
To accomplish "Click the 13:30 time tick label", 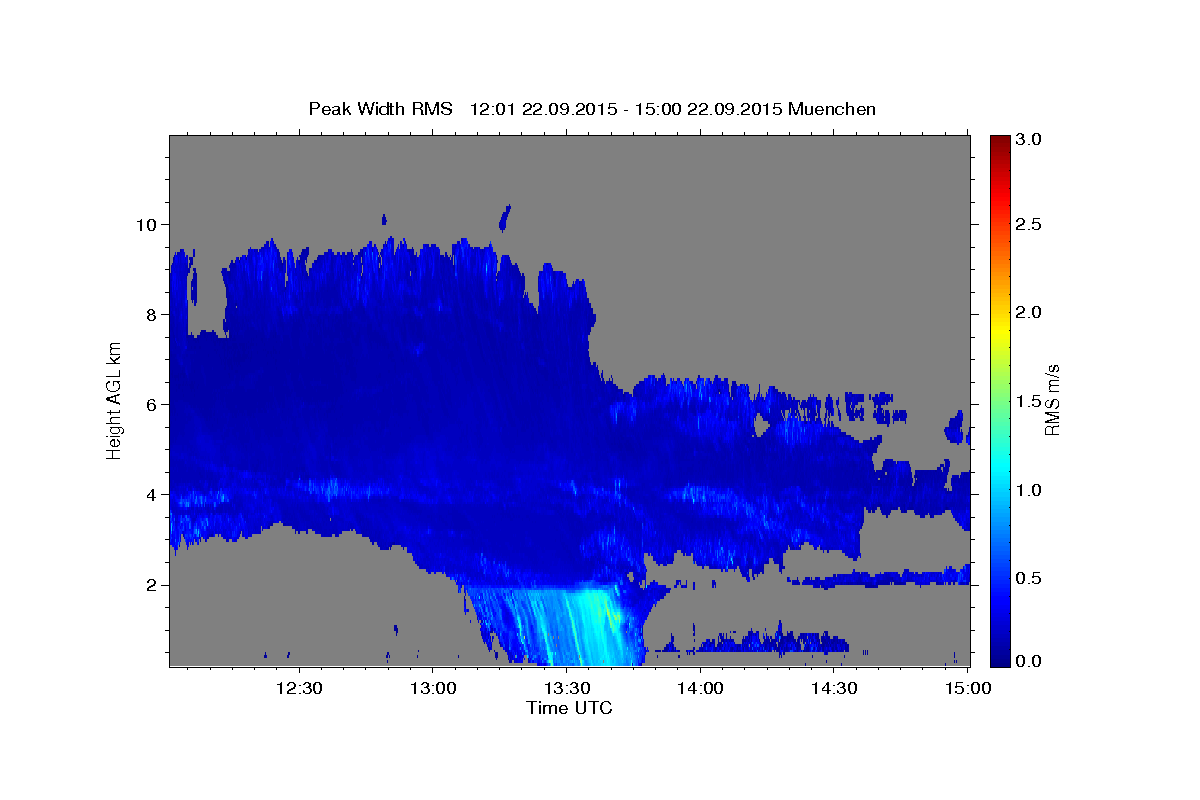I will 566,689.
